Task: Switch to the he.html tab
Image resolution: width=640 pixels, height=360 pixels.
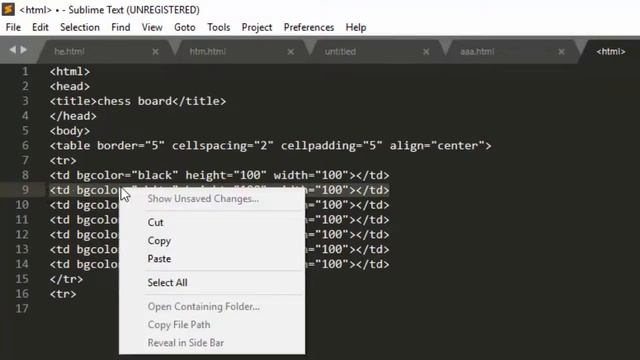Action: click(69, 52)
